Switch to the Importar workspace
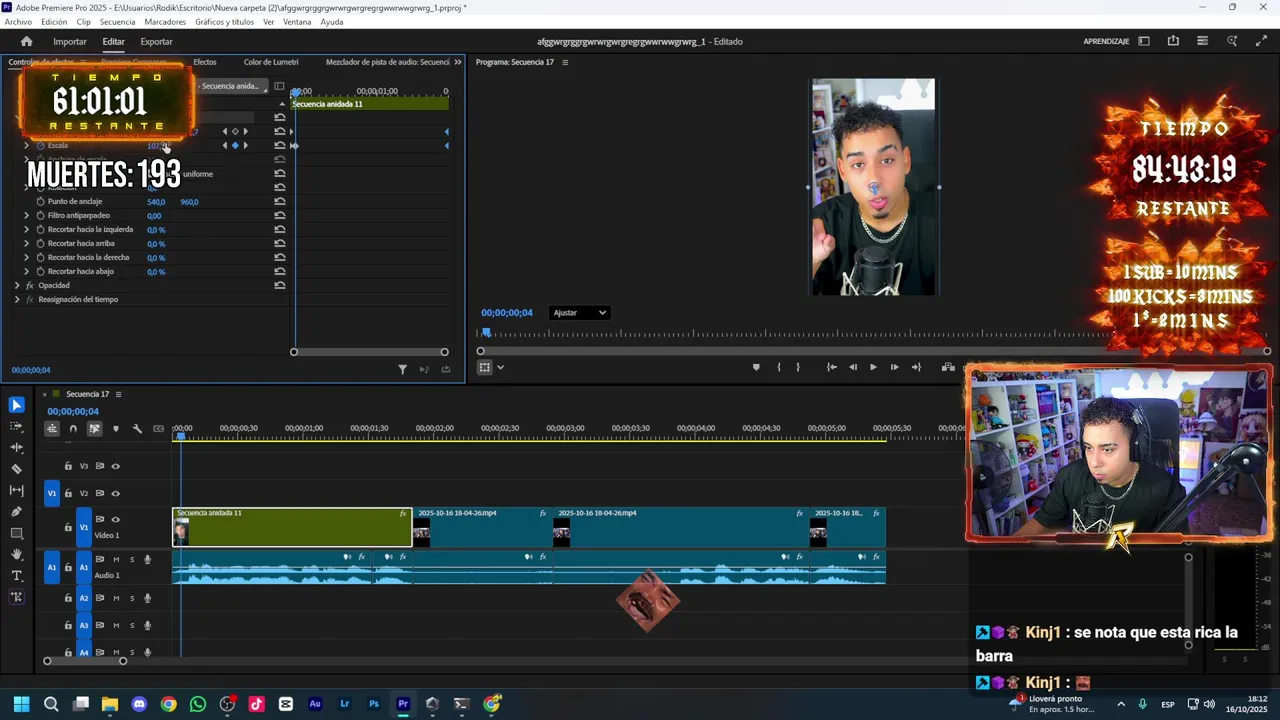This screenshot has height=720, width=1280. click(70, 41)
